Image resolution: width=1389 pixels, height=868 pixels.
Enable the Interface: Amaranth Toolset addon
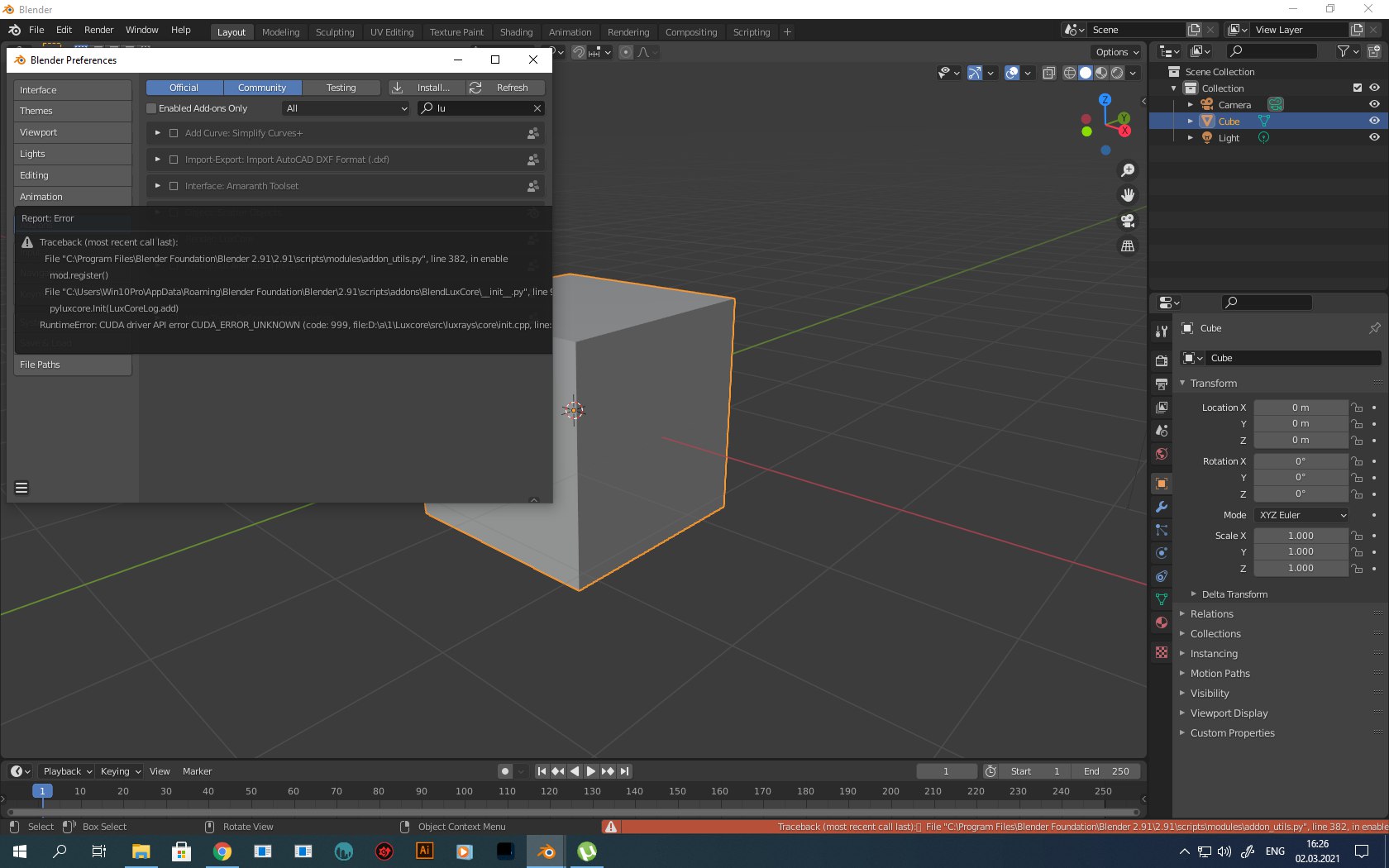(x=174, y=186)
